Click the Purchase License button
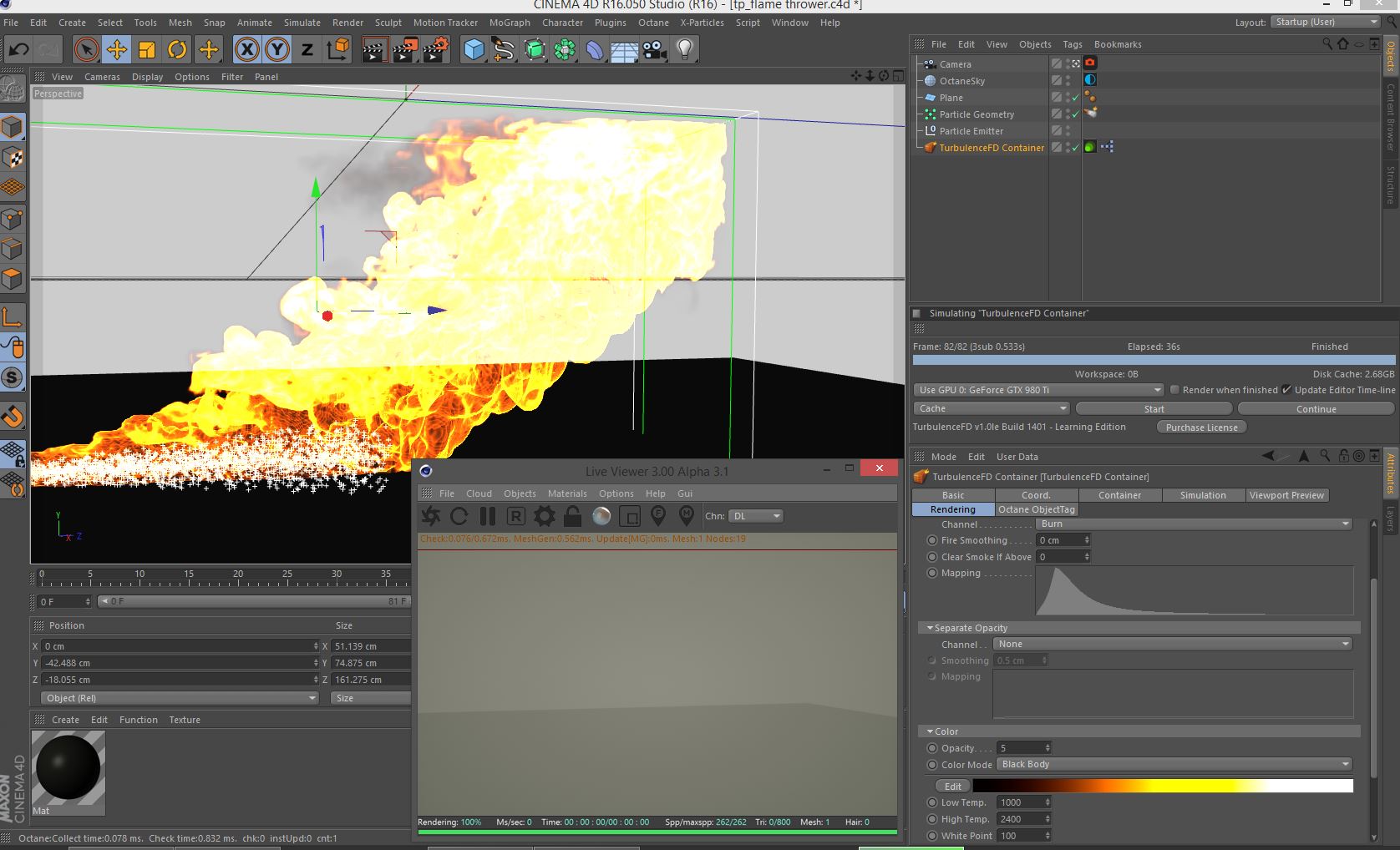Screen dimensions: 1400x850 click(1201, 428)
